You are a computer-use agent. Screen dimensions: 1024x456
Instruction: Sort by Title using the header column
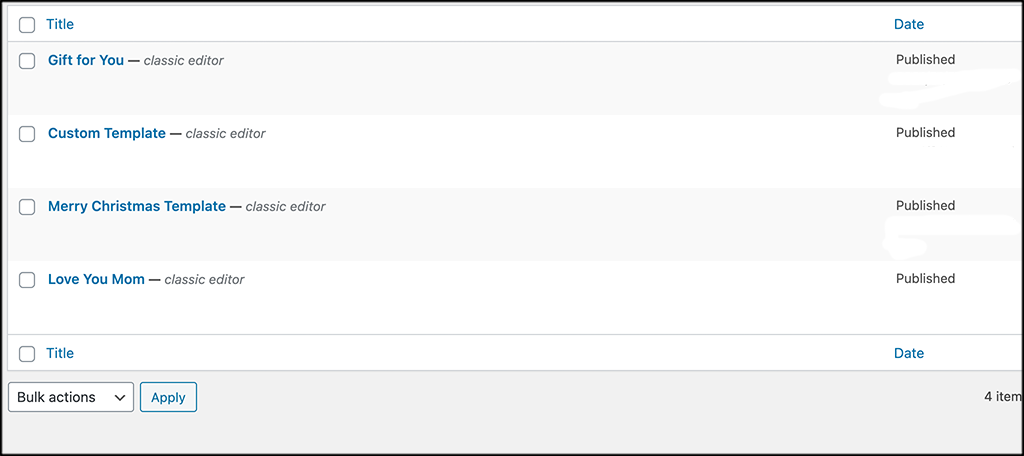[x=60, y=24]
